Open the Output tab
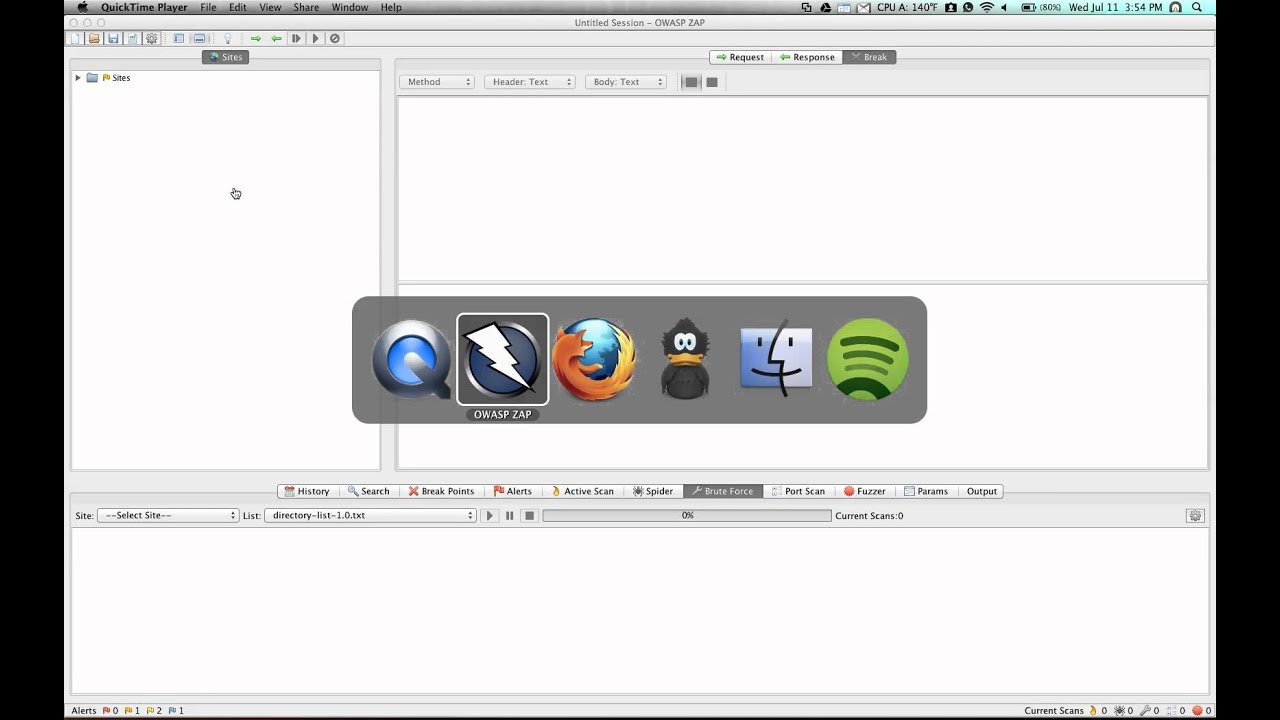This screenshot has width=1280, height=720. pos(981,491)
